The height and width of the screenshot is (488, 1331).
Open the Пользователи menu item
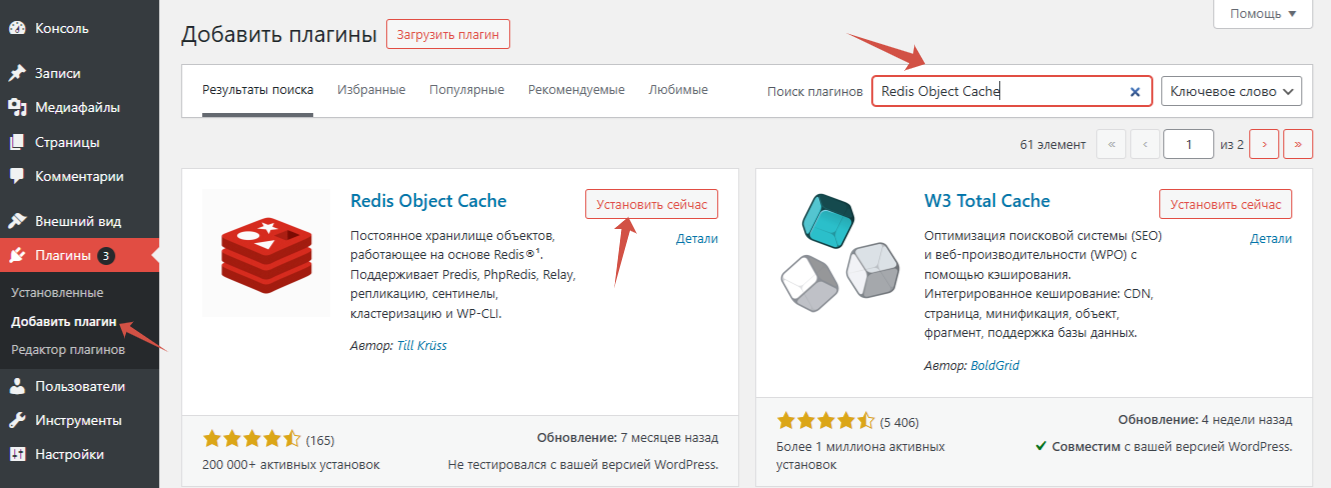tap(80, 386)
